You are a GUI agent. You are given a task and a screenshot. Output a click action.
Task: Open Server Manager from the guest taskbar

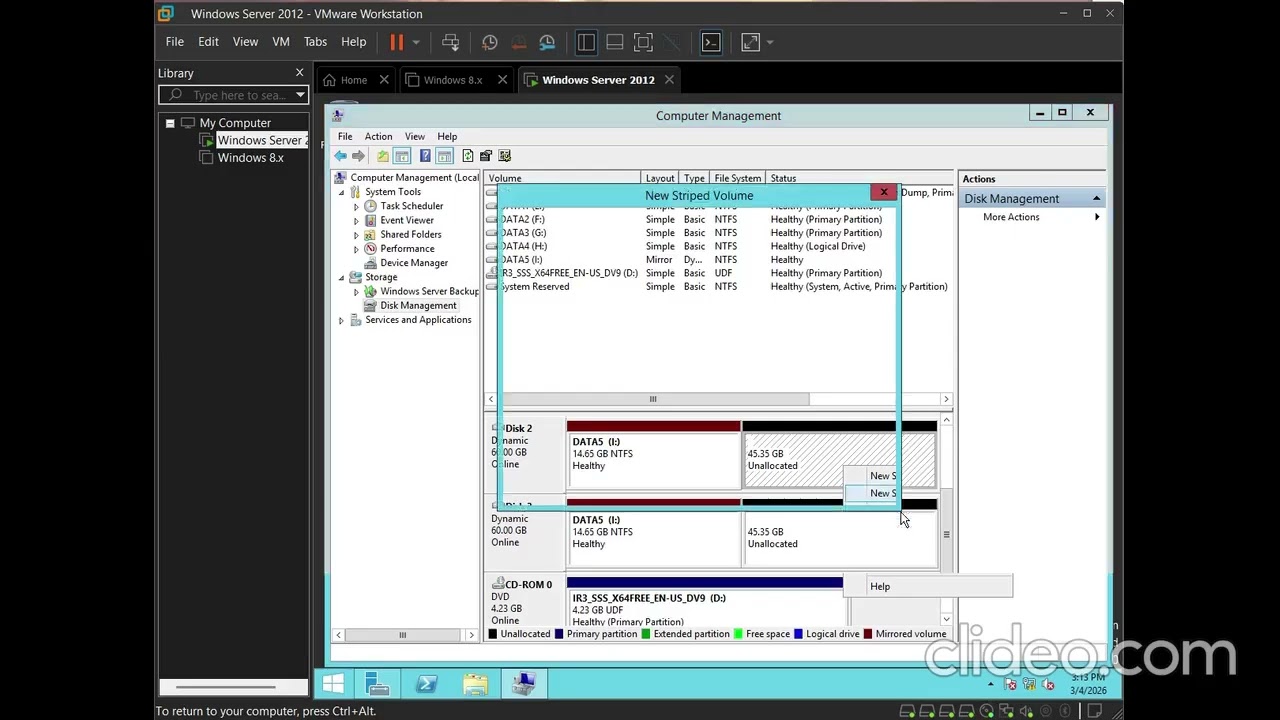(378, 684)
